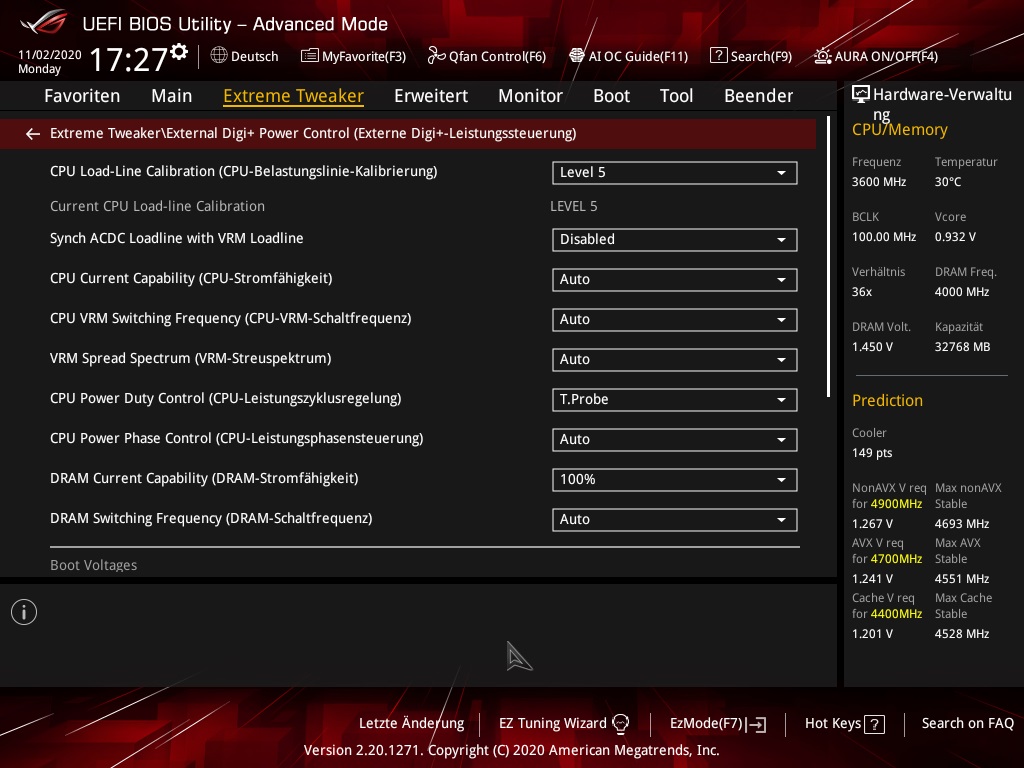Open CPU Current Capability dropdown
The image size is (1024, 768).
[675, 280]
